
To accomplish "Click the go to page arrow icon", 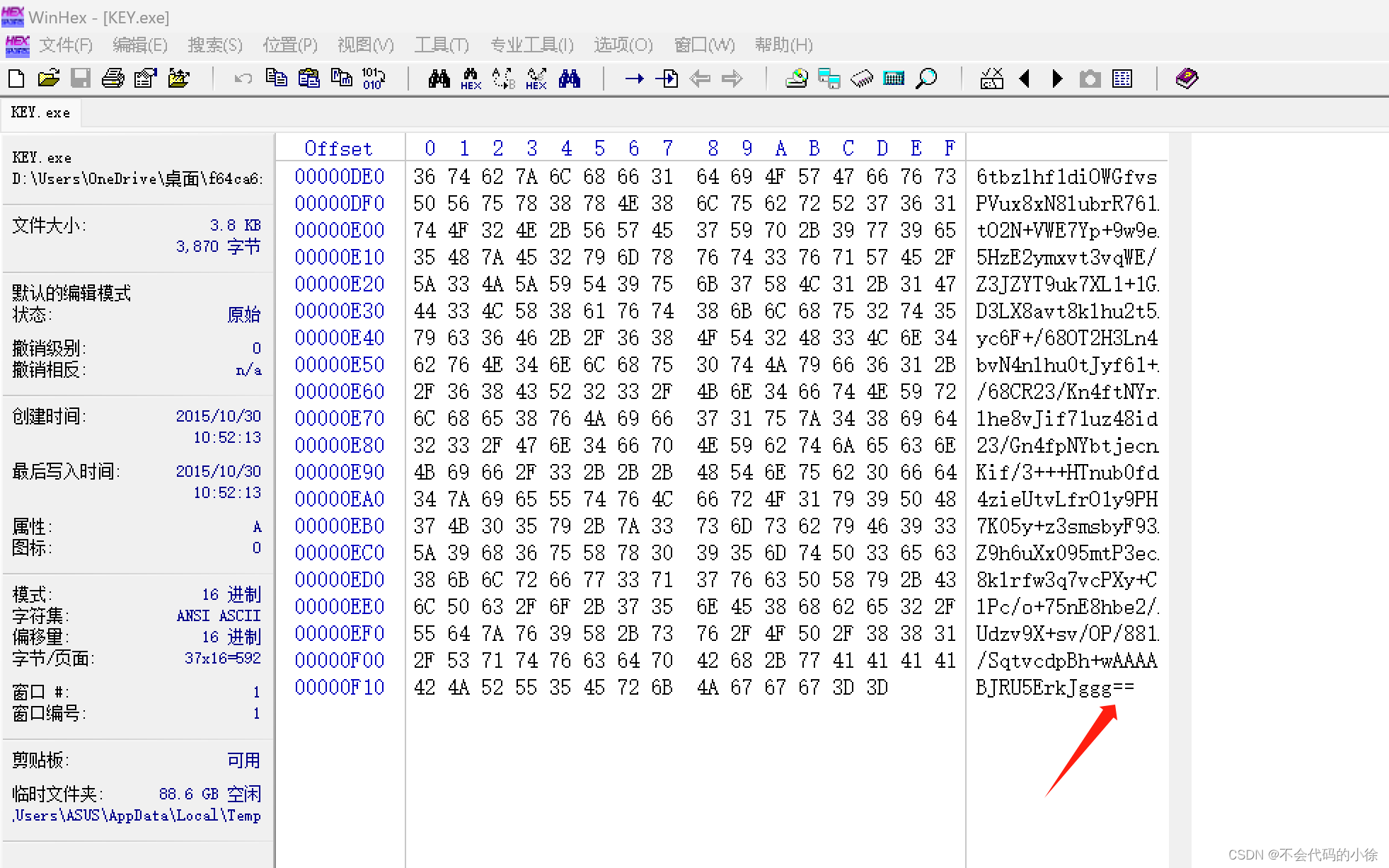I will point(667,79).
